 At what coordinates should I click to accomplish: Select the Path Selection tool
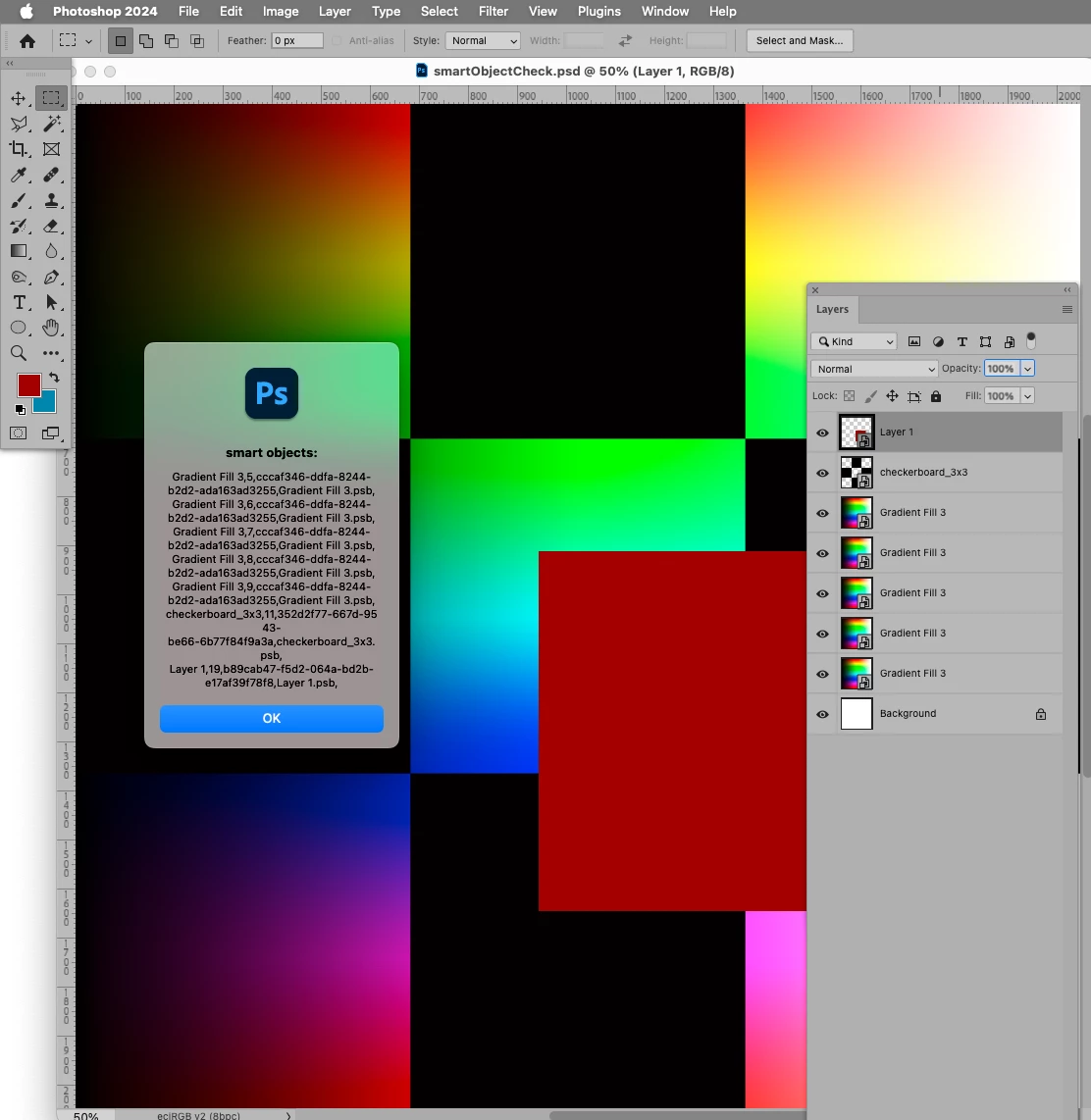coord(51,303)
